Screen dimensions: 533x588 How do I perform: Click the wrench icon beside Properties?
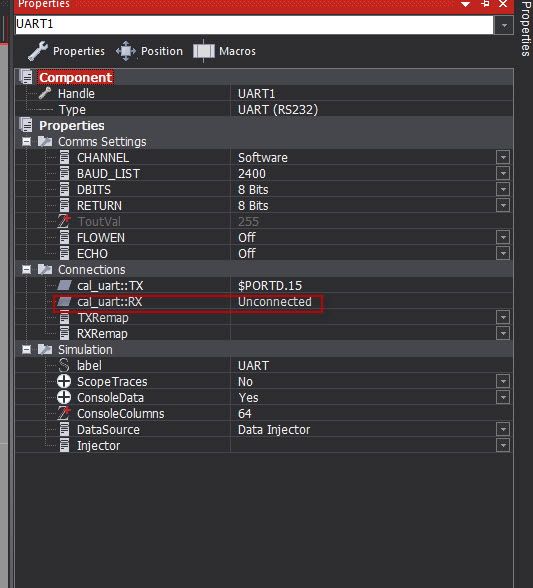tap(38, 51)
